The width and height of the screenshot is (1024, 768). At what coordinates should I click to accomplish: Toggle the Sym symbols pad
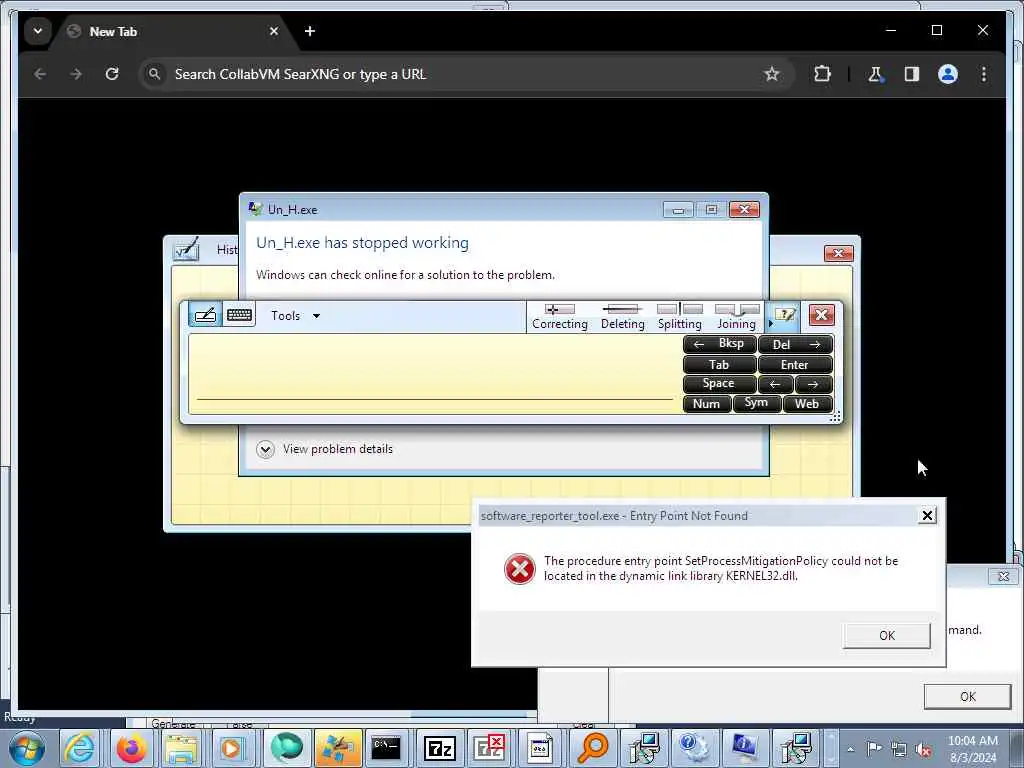(756, 404)
